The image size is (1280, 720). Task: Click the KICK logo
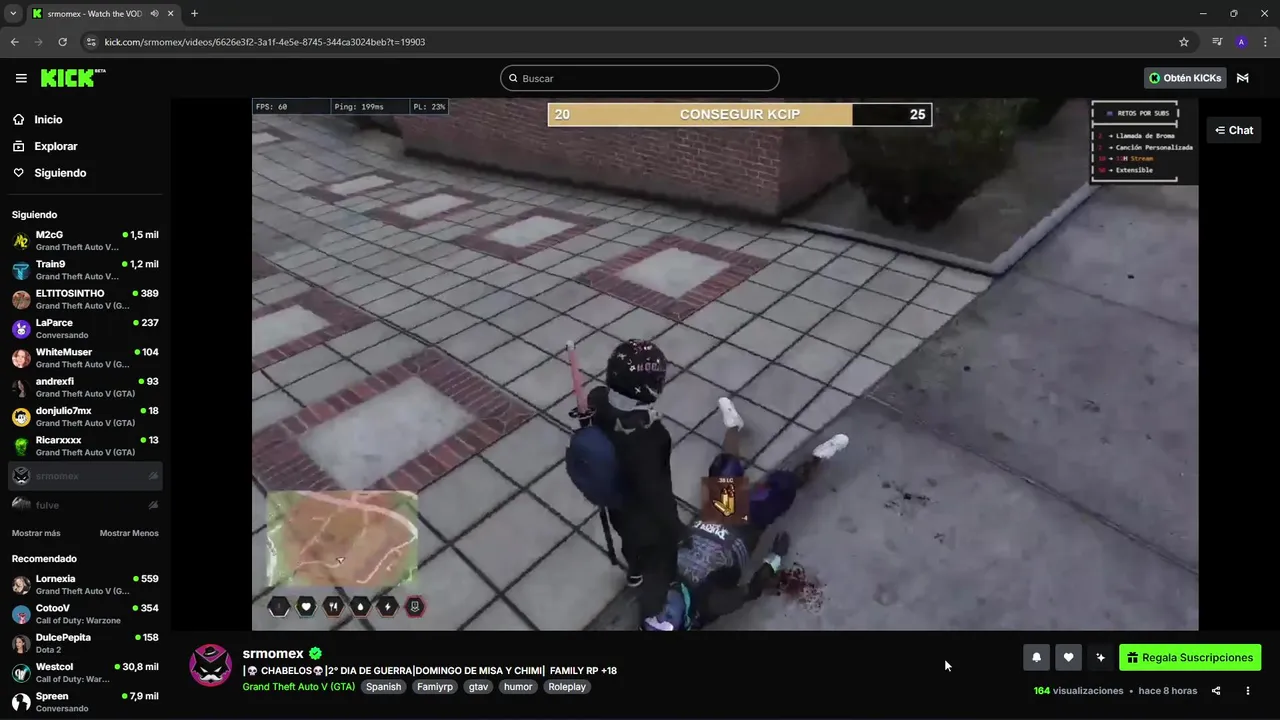coord(73,78)
